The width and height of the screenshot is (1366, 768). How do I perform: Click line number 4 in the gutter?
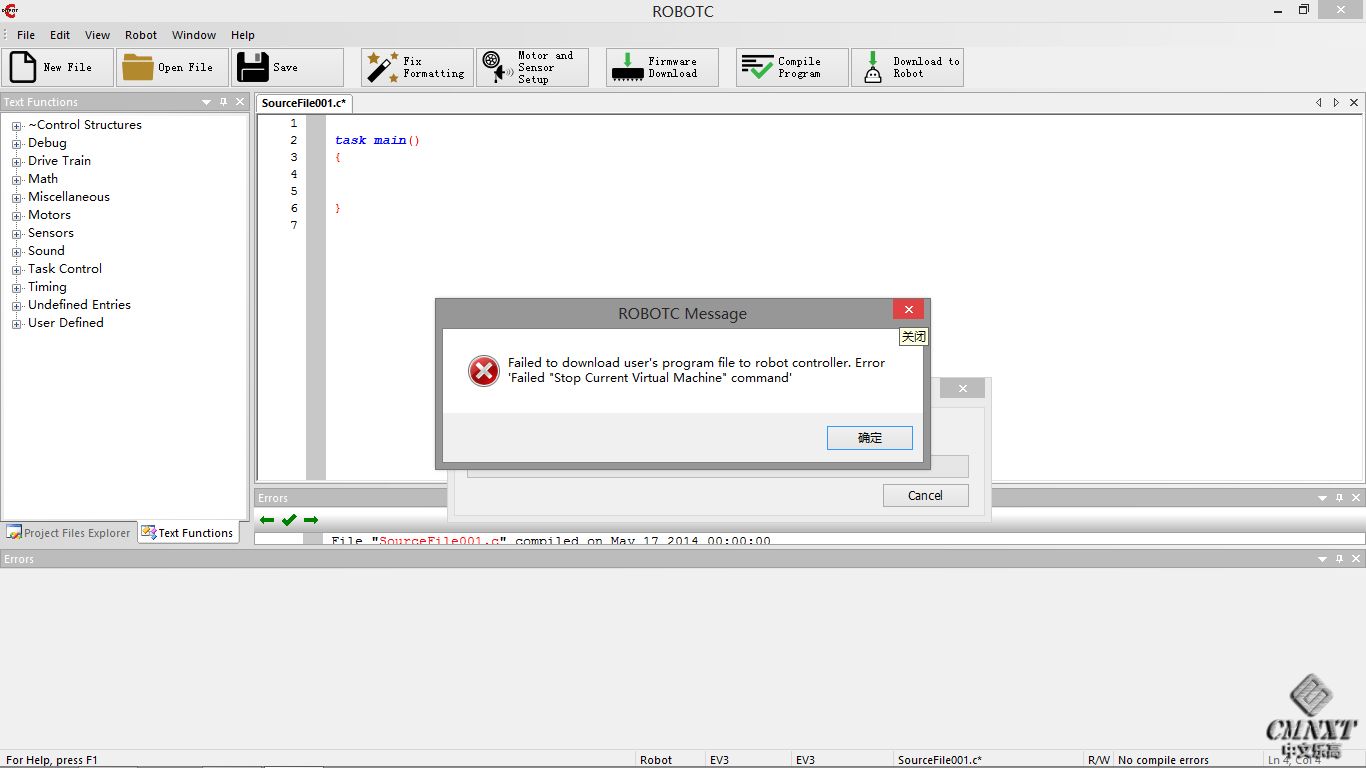click(293, 174)
